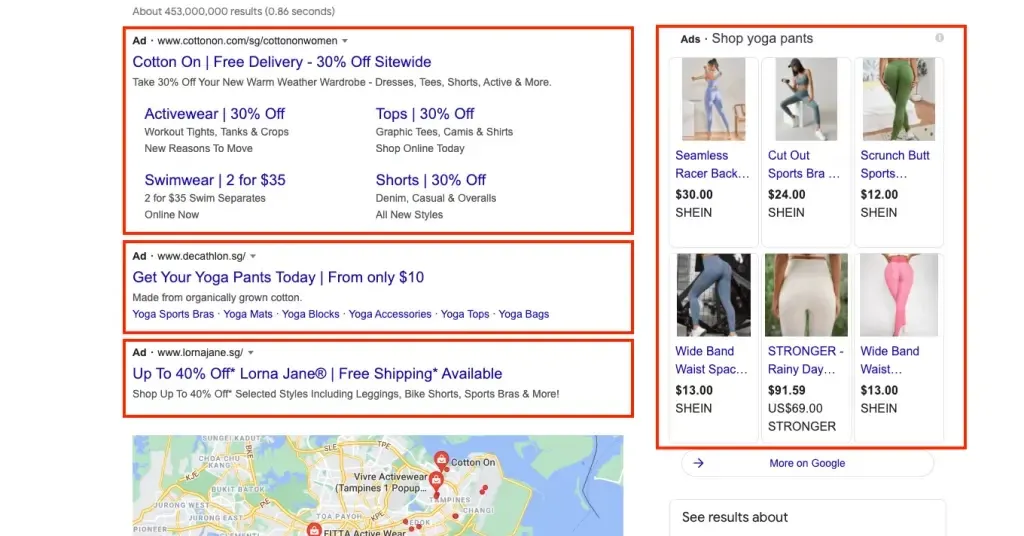Image resolution: width=1024 pixels, height=536 pixels.
Task: Click the $30.00 price text
Action: [x=694, y=195]
